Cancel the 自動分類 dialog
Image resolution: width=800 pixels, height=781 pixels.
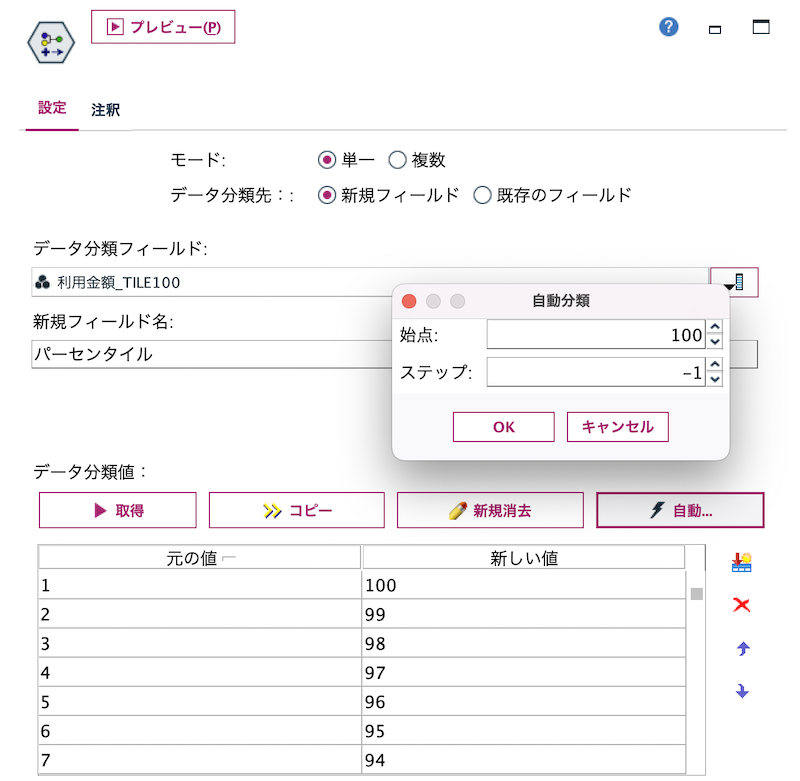617,426
